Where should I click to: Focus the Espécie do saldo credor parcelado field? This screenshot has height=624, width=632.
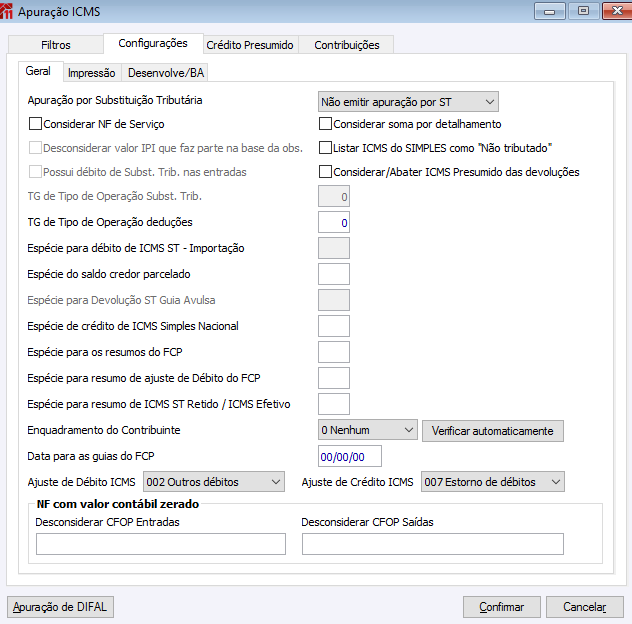click(x=334, y=274)
